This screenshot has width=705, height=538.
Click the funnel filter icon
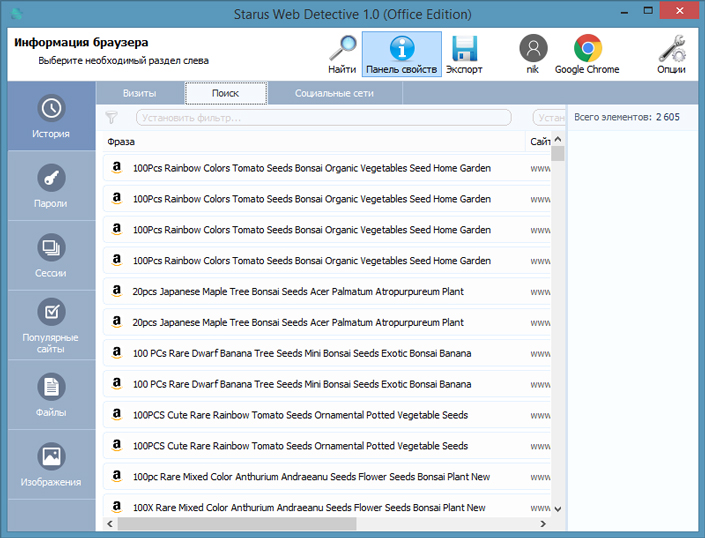coord(112,118)
